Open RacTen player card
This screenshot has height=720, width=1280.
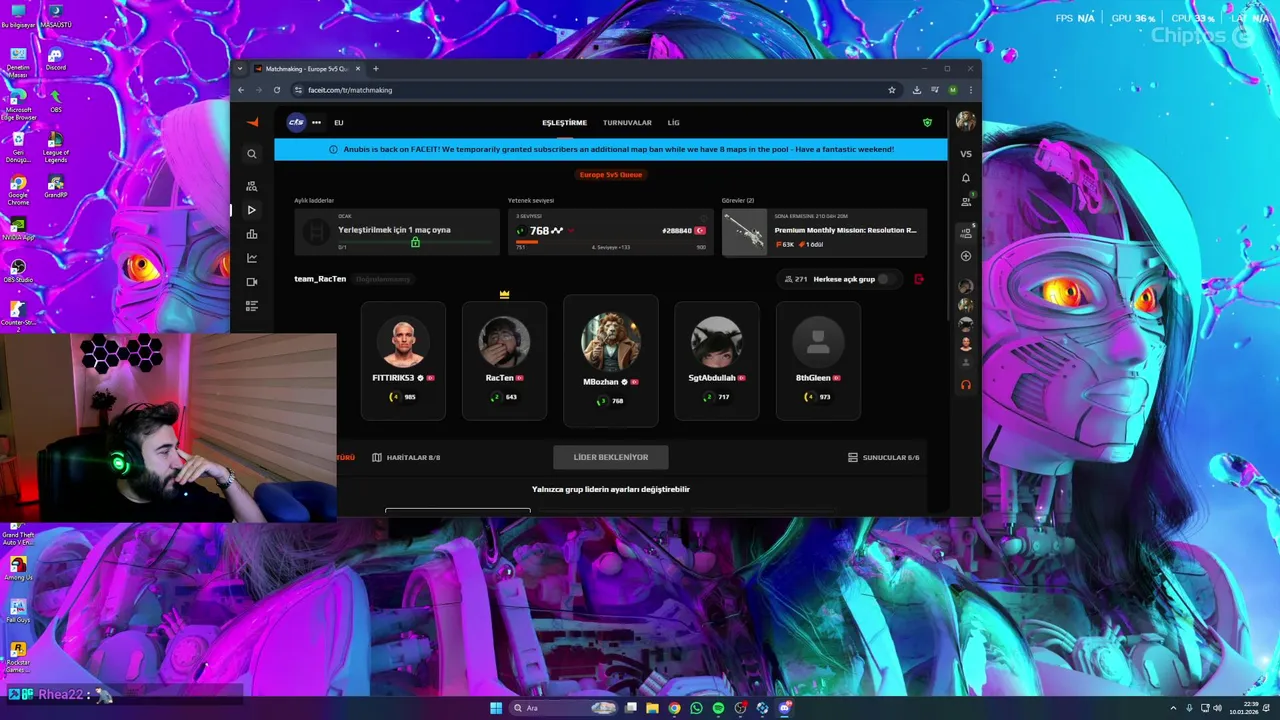point(504,360)
